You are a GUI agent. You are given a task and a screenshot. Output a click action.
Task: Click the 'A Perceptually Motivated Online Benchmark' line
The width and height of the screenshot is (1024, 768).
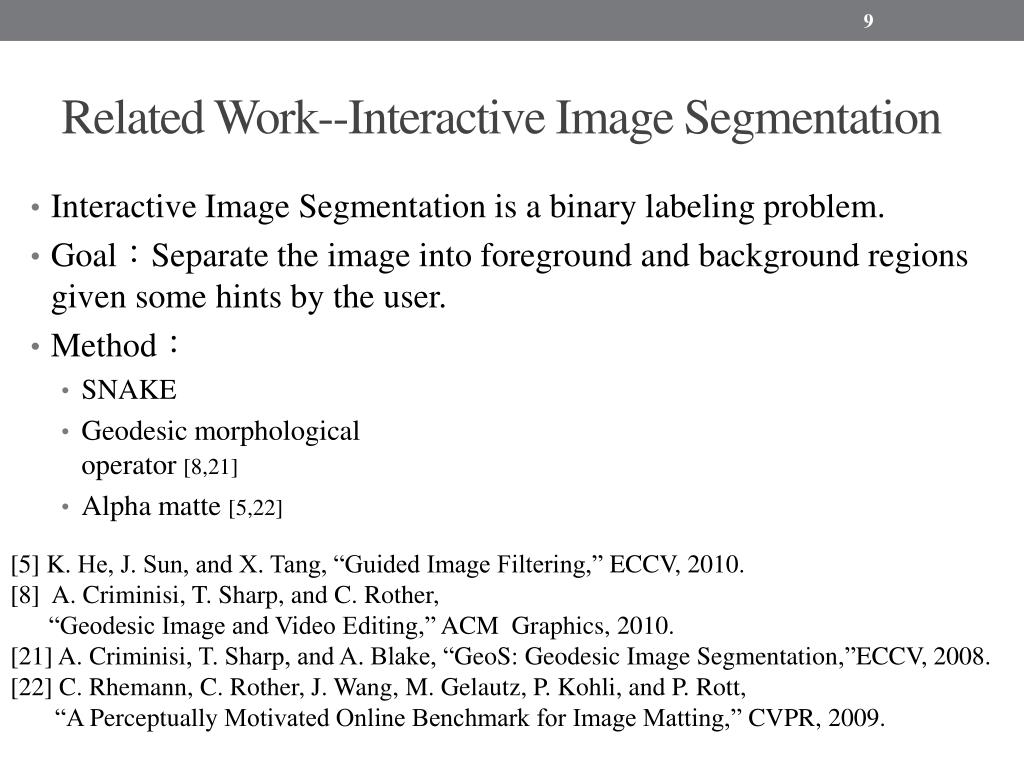click(470, 718)
